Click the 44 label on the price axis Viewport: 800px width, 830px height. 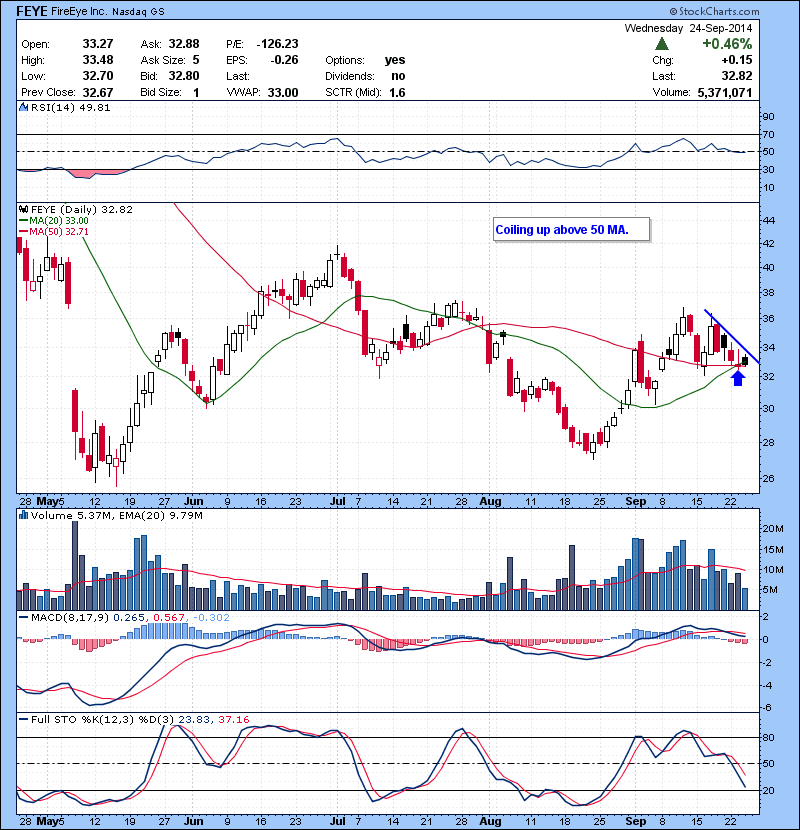pyautogui.click(x=768, y=220)
